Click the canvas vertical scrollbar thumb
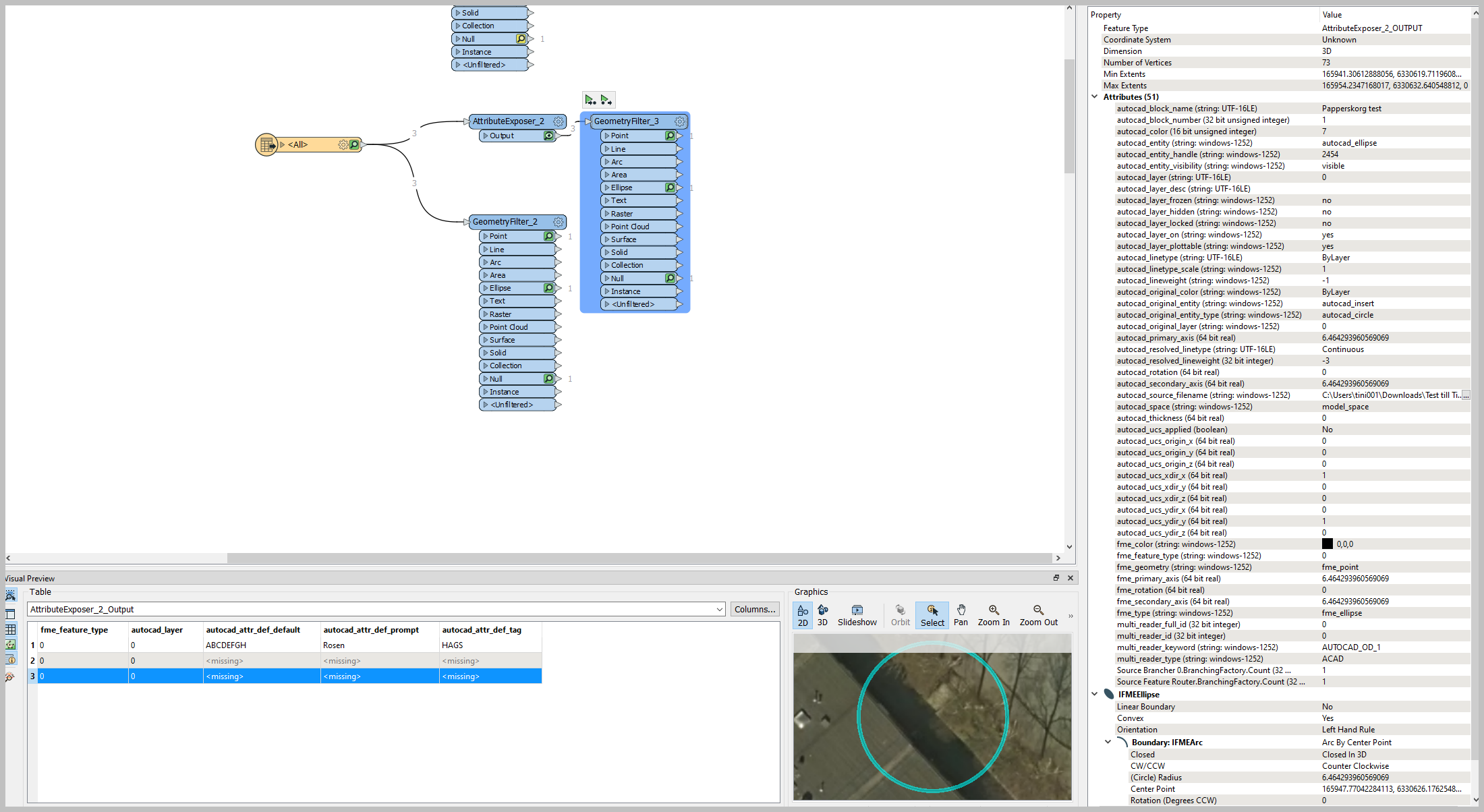 (1069, 115)
